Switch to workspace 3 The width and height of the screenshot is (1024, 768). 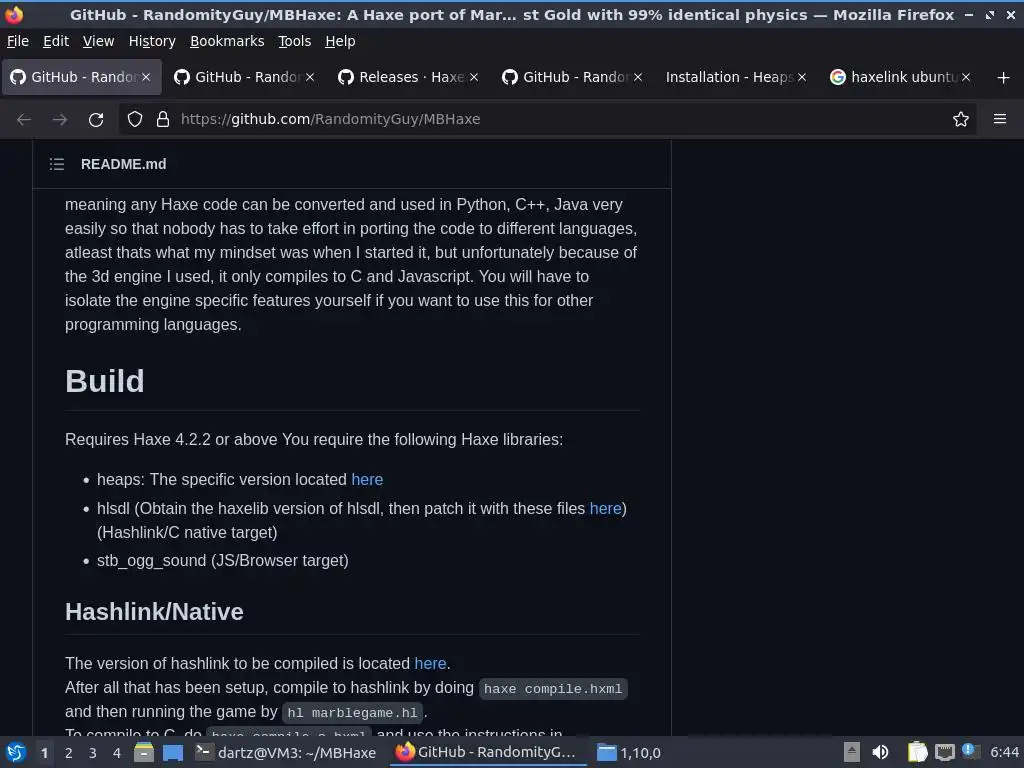(93, 753)
